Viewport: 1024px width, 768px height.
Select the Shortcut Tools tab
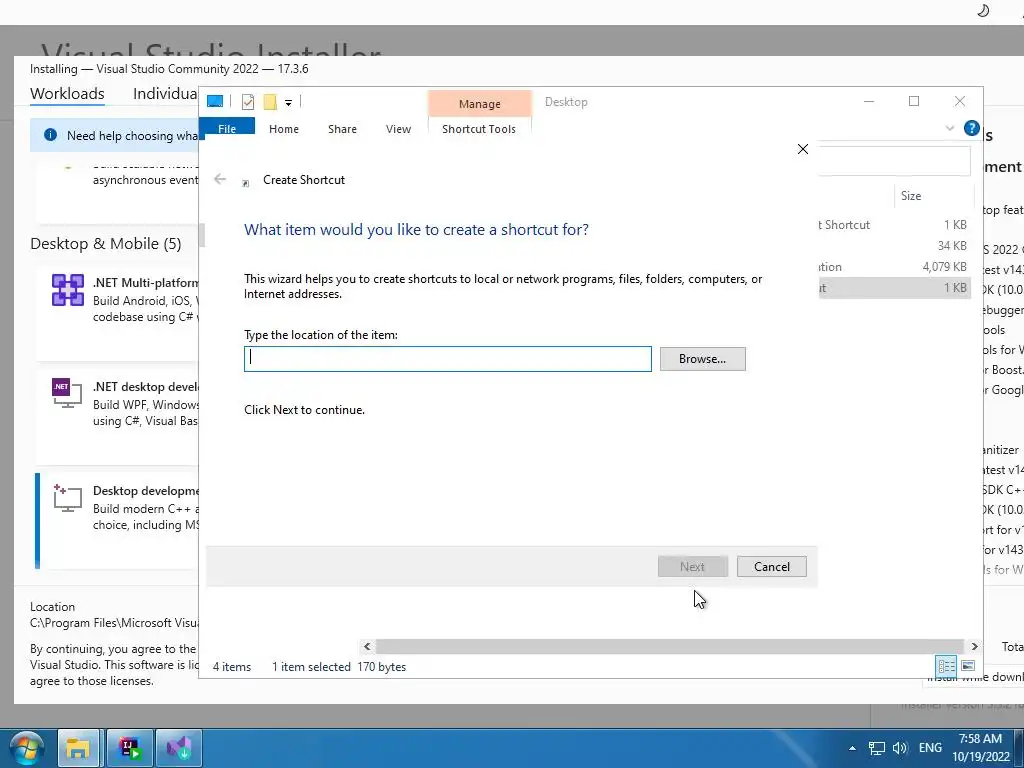coord(479,129)
